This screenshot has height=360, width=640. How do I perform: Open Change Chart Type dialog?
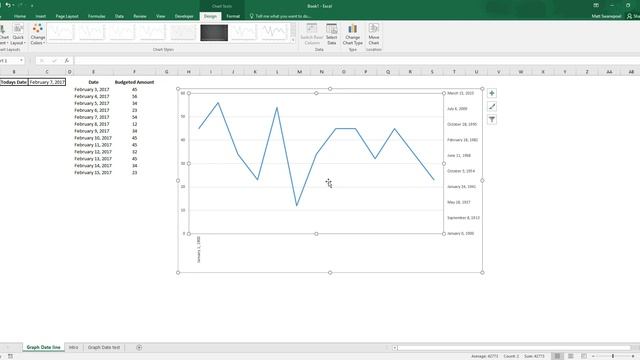(353, 34)
